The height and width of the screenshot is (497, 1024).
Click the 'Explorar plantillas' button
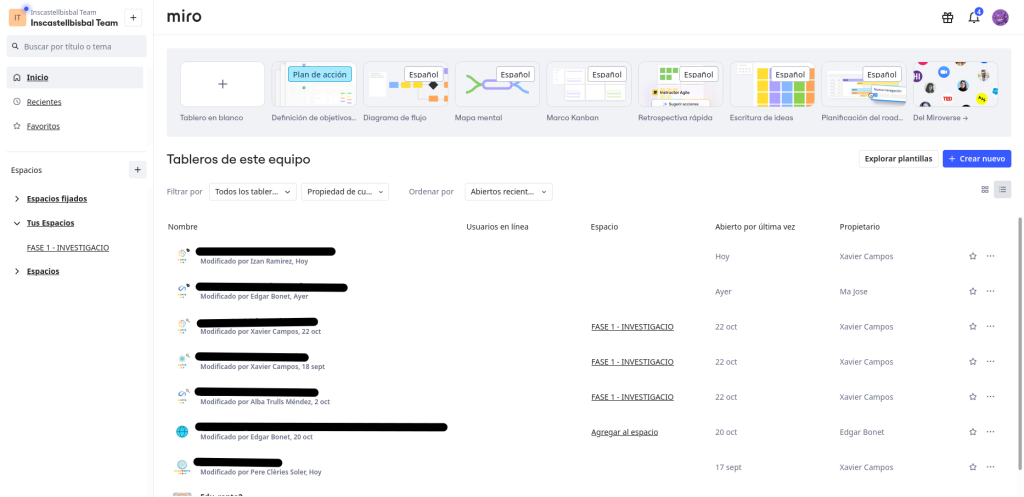click(898, 158)
